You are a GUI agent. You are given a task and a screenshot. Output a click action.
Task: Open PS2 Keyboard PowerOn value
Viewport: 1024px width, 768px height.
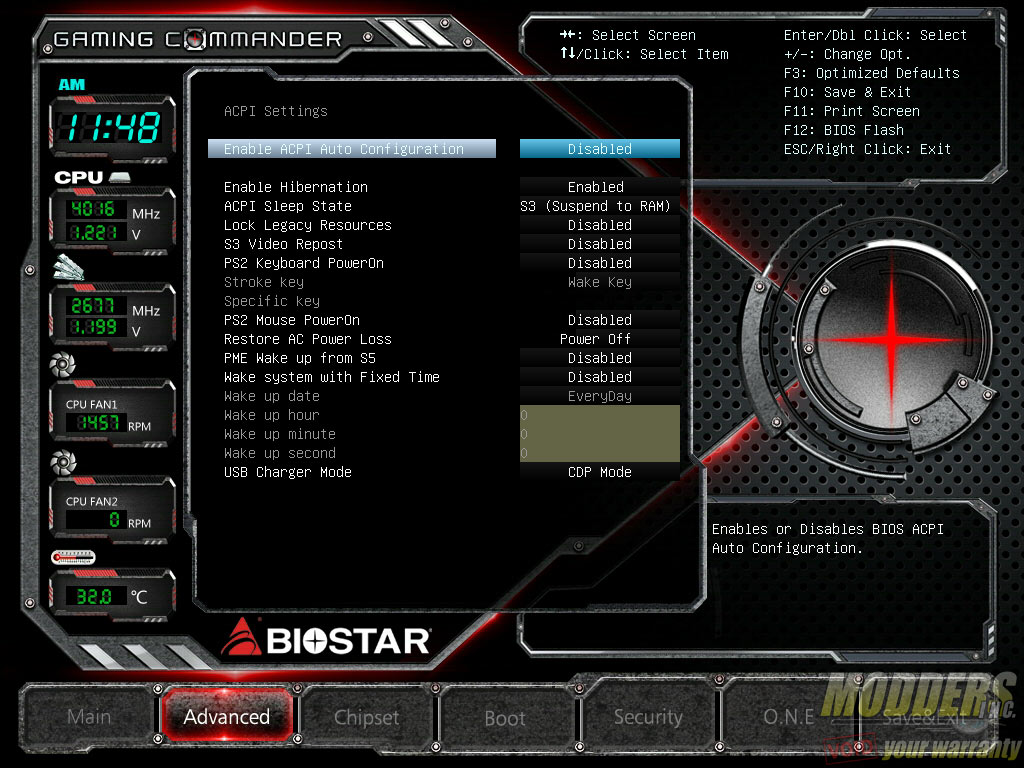tap(600, 263)
